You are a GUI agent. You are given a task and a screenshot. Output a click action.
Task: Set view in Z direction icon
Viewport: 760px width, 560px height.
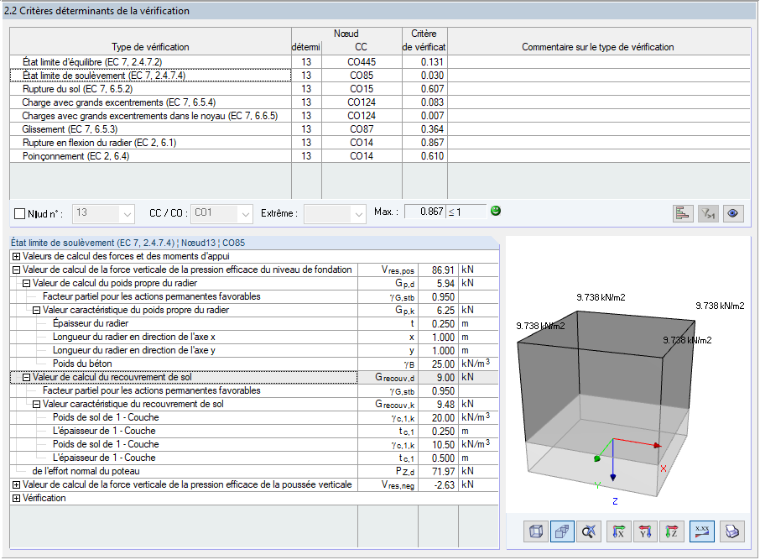point(672,531)
